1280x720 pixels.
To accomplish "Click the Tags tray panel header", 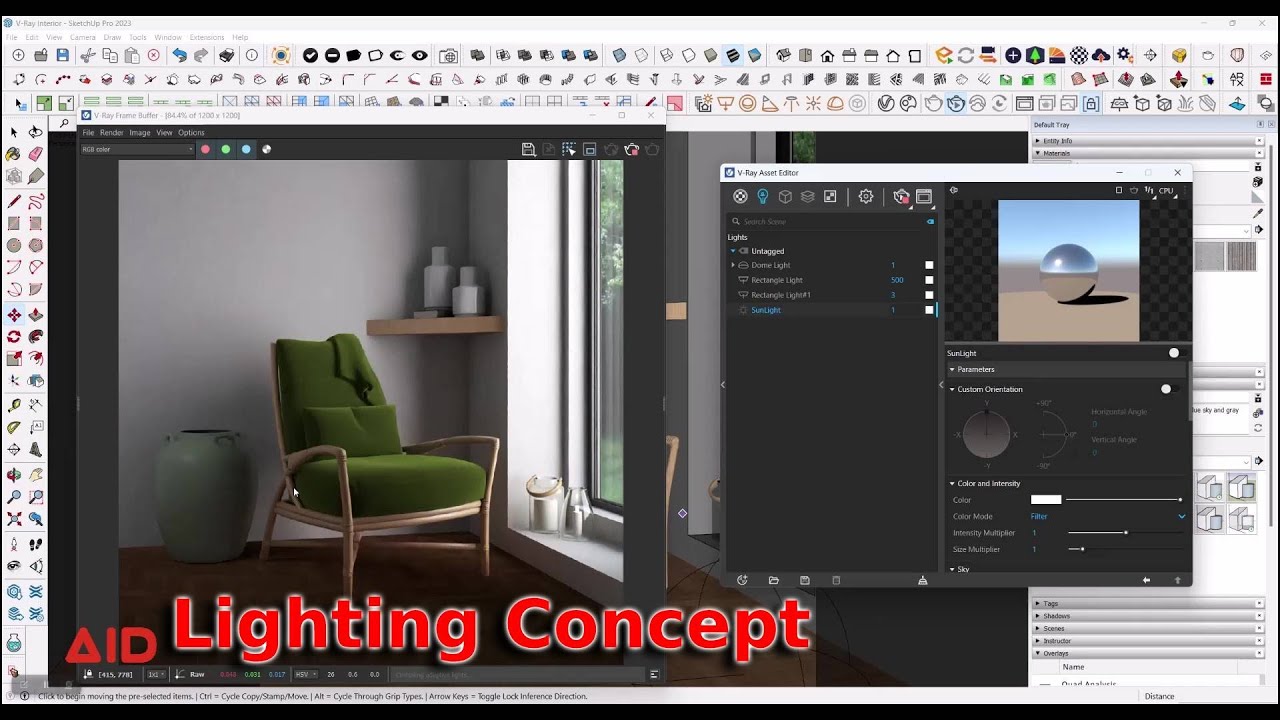I will [x=1147, y=603].
